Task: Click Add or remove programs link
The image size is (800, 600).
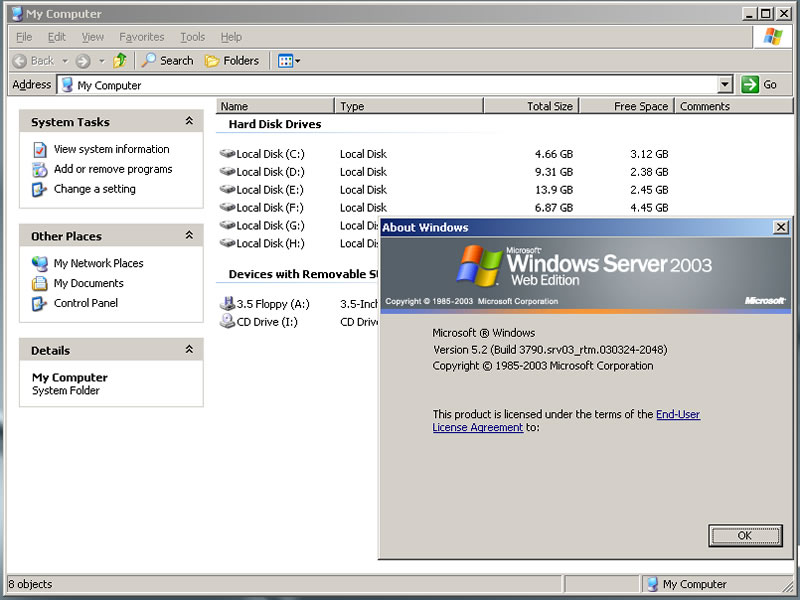Action: coord(113,169)
